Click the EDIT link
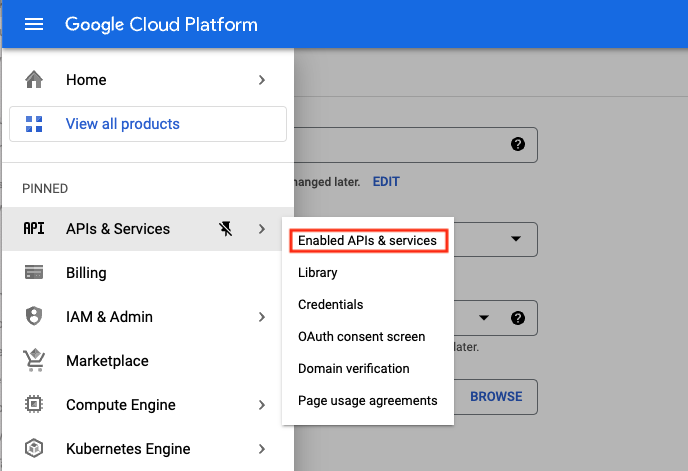The image size is (688, 471). coord(386,182)
